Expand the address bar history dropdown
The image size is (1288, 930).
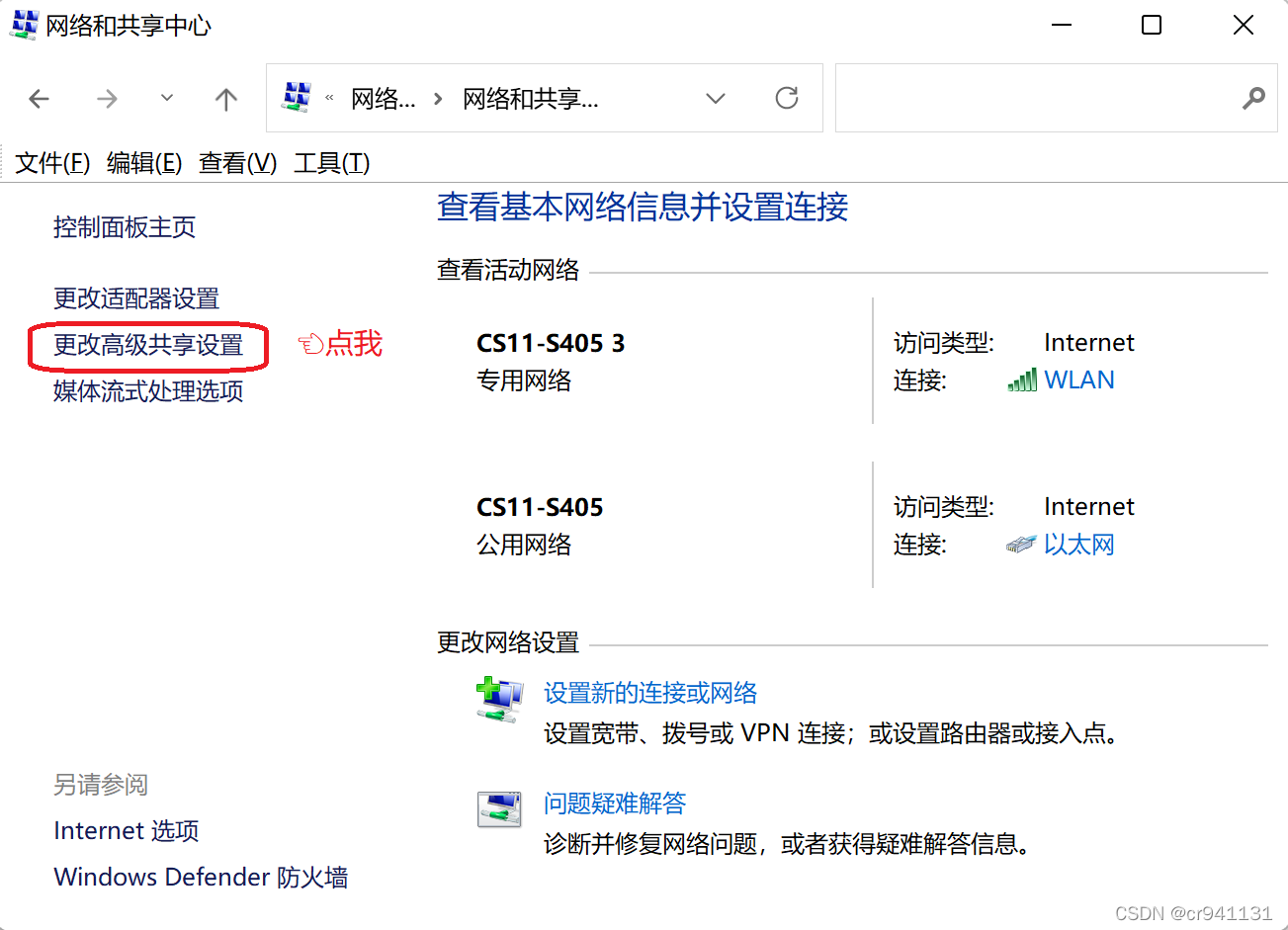[x=716, y=99]
